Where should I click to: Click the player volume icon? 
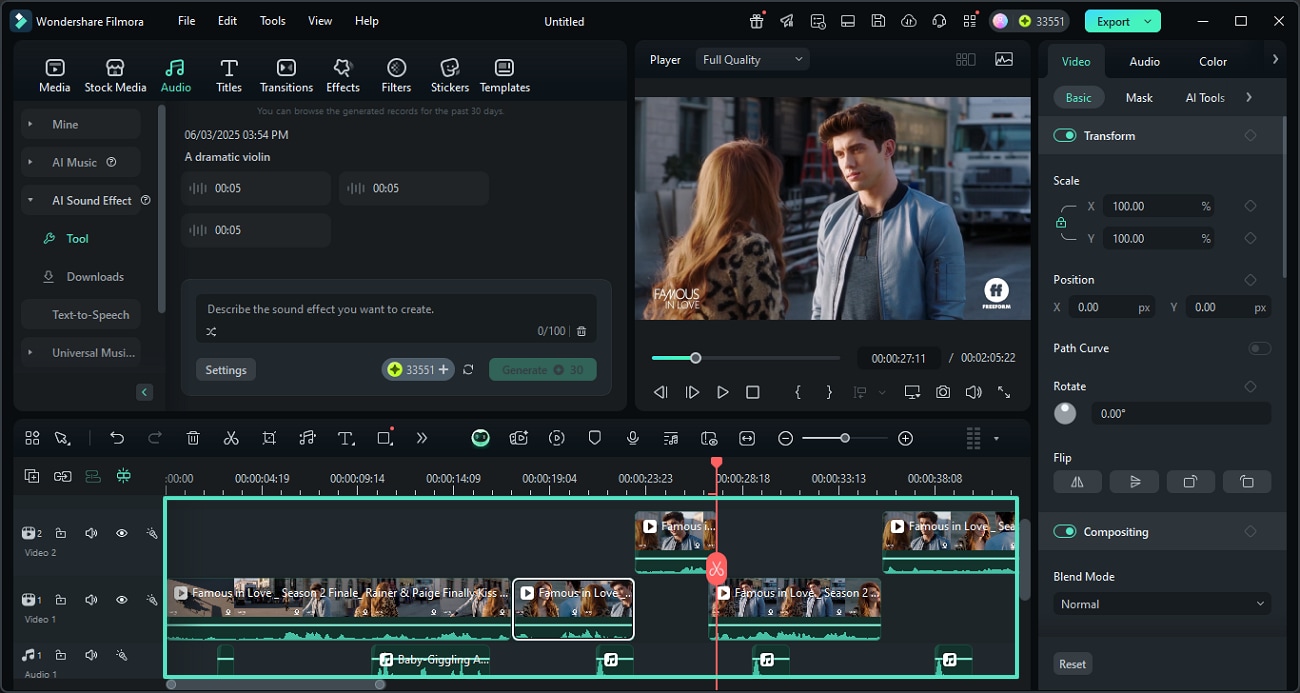coord(973,393)
